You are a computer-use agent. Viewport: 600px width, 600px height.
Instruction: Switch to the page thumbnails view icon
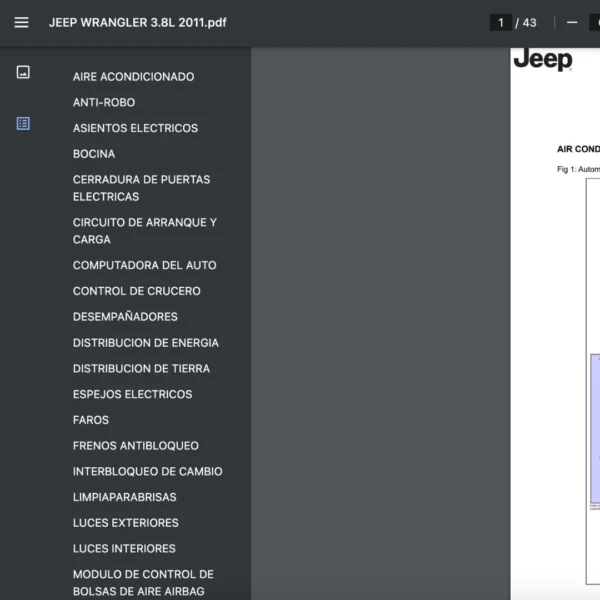click(23, 72)
